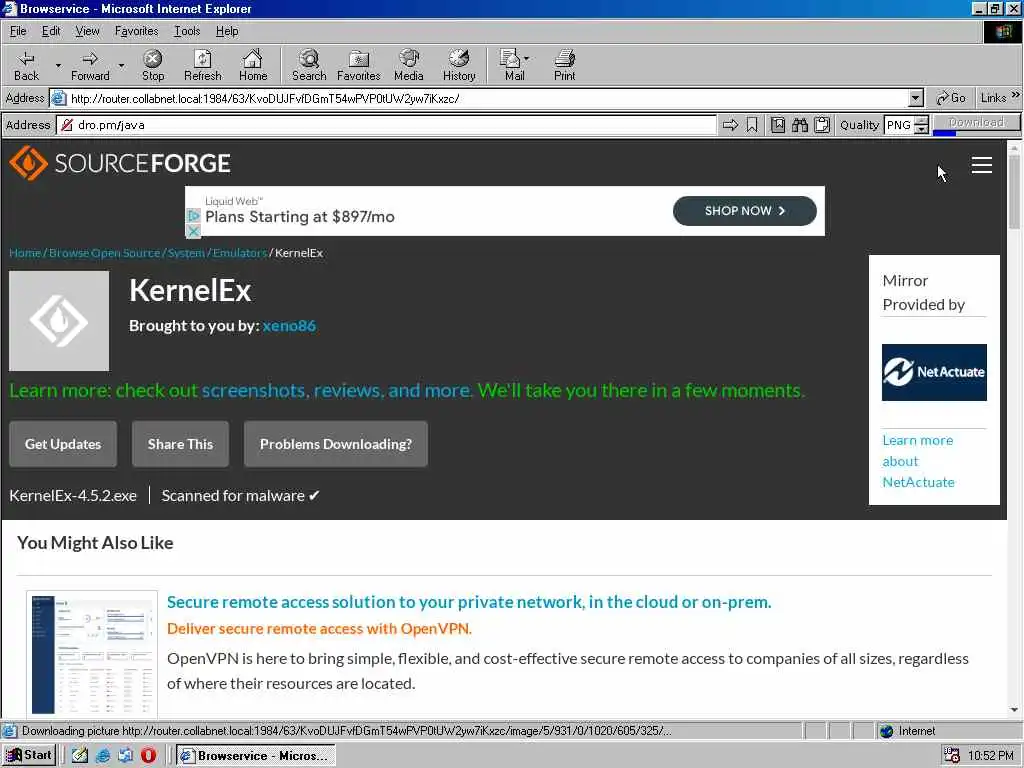The width and height of the screenshot is (1024, 768).
Task: Click Opera icon in quick launch
Action: click(x=148, y=755)
